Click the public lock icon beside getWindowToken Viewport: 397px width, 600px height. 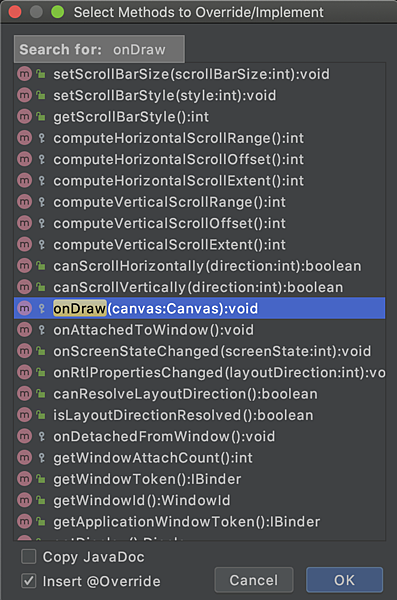click(x=41, y=479)
